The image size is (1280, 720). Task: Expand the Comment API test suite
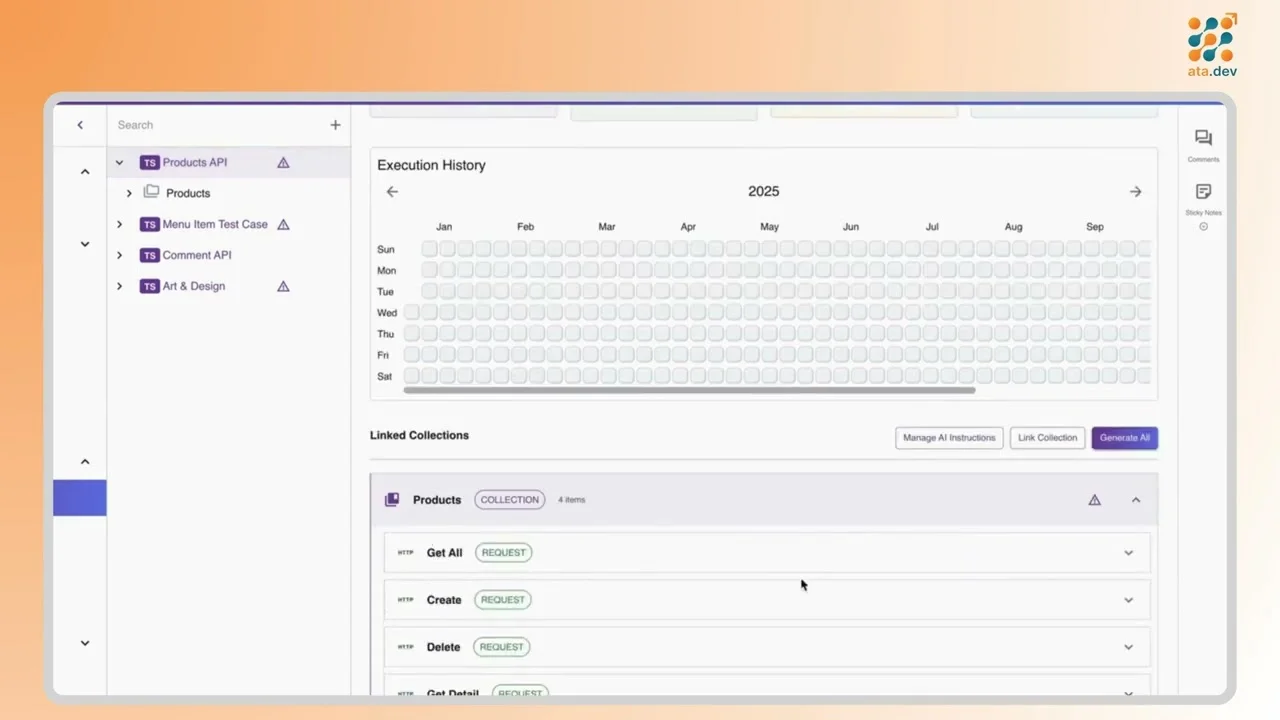coord(119,255)
